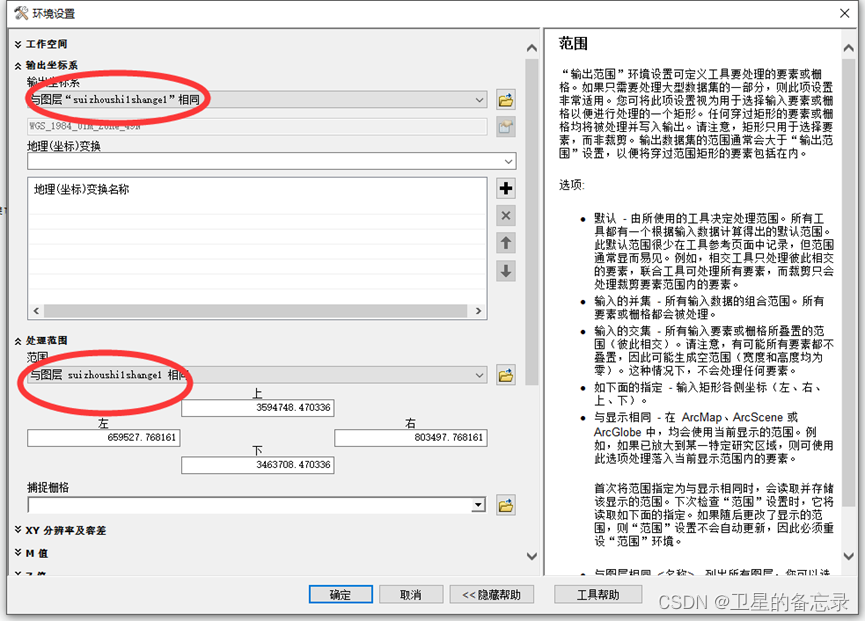865x621 pixels.
Task: Click the << 隐藏帮助 button
Action: pos(492,595)
